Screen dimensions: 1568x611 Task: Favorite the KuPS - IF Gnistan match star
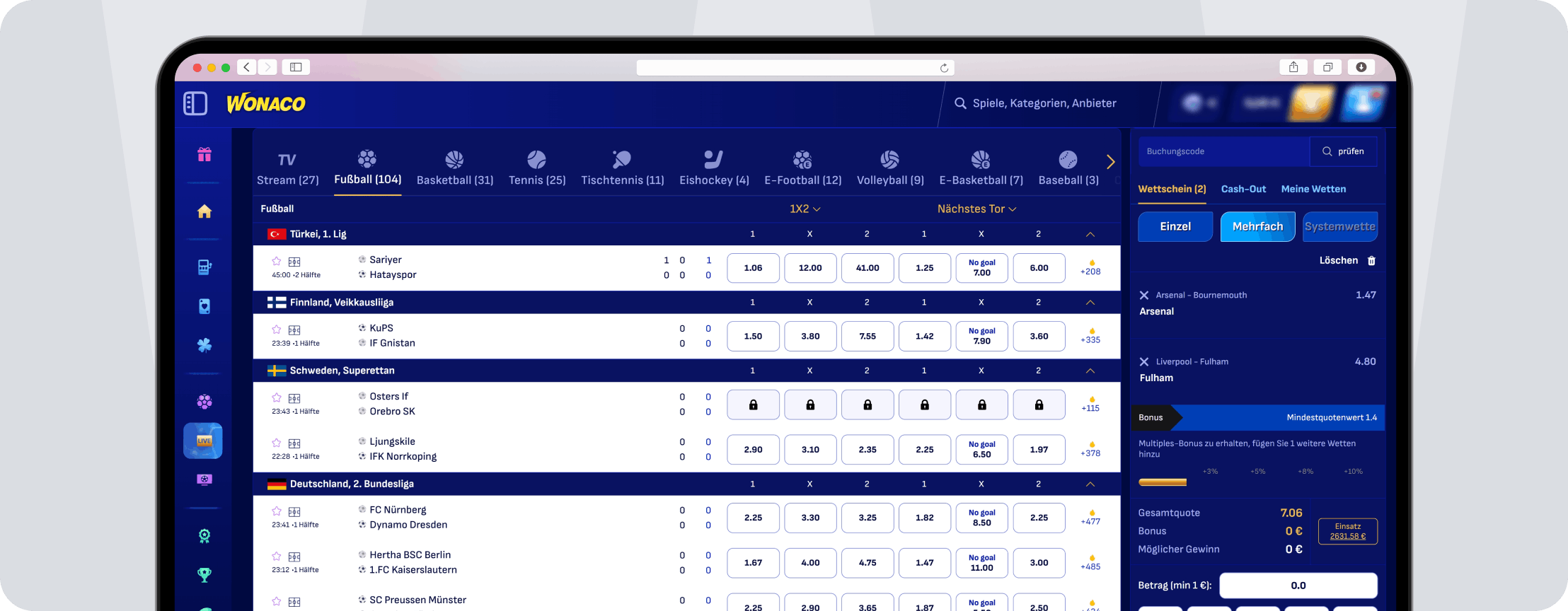click(277, 330)
